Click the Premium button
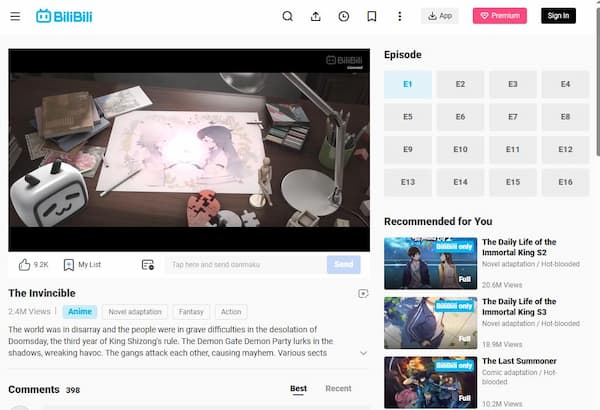600x410 pixels. coord(500,16)
